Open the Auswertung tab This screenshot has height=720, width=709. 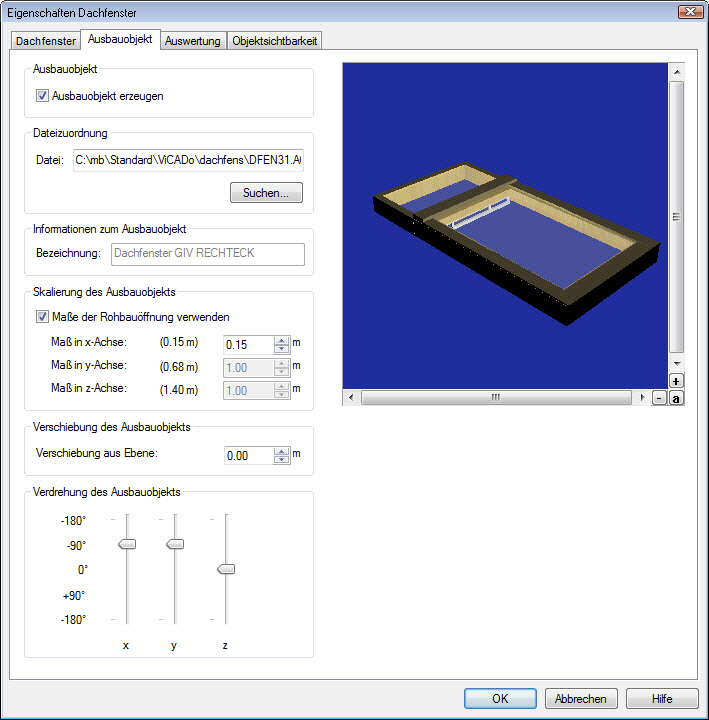pyautogui.click(x=193, y=41)
